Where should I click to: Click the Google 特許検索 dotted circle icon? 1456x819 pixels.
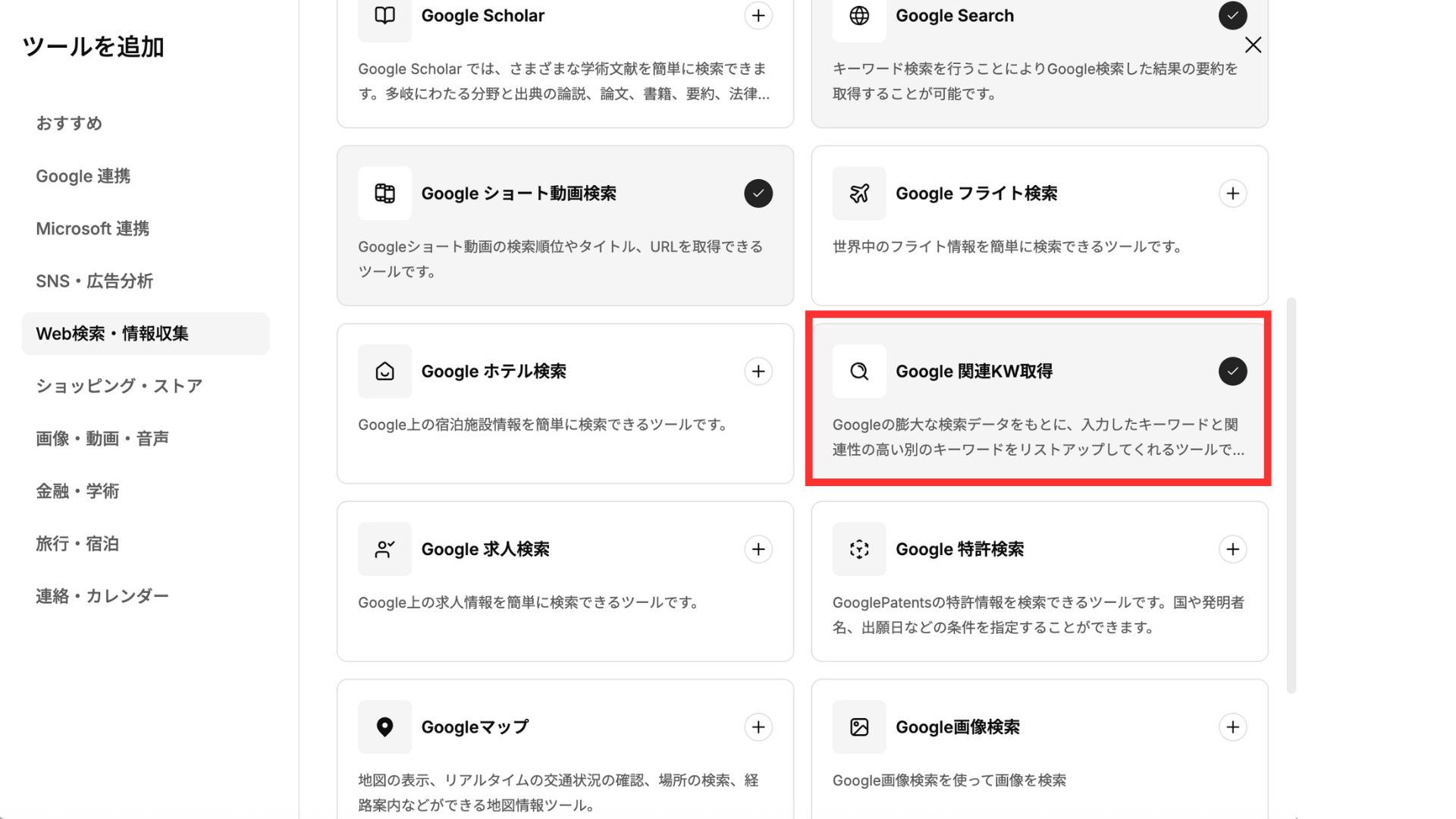pos(858,549)
